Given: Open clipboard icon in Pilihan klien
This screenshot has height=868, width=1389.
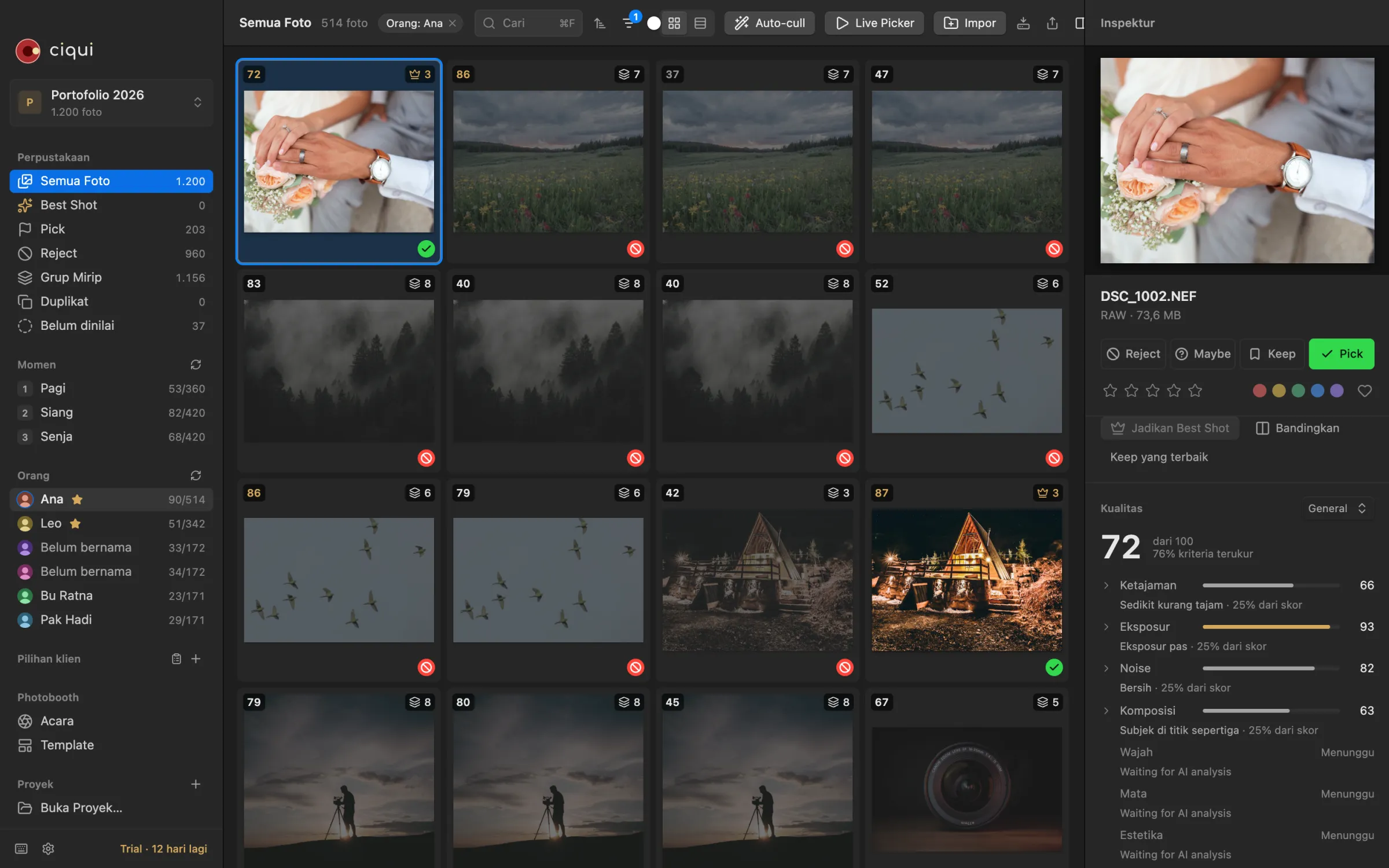Looking at the screenshot, I should pos(177,659).
